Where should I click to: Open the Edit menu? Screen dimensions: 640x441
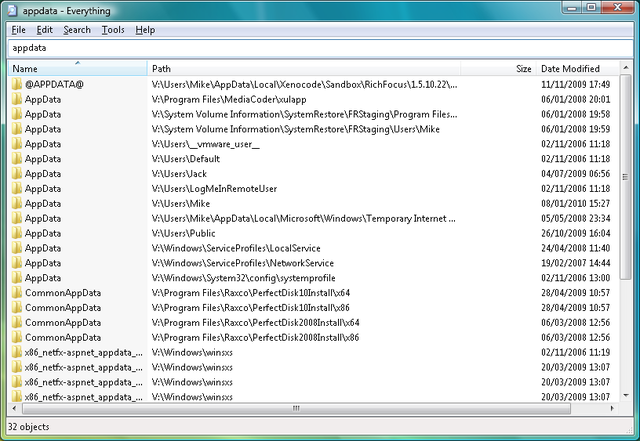pyautogui.click(x=44, y=30)
